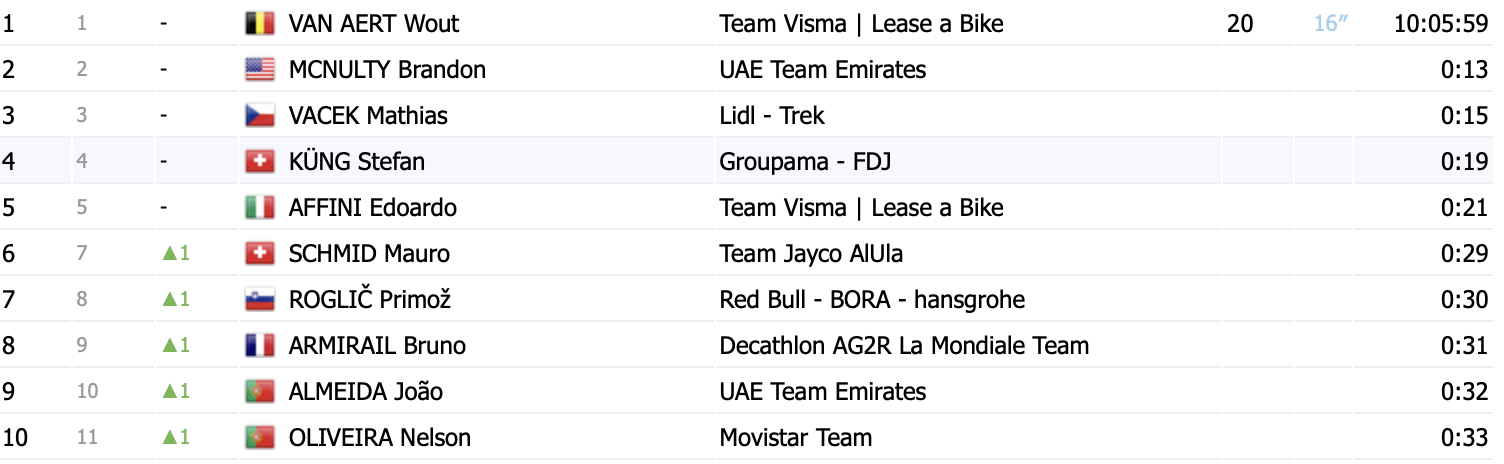Image resolution: width=1504 pixels, height=464 pixels.
Task: Click the French flag beside Armirail
Action: (x=260, y=345)
